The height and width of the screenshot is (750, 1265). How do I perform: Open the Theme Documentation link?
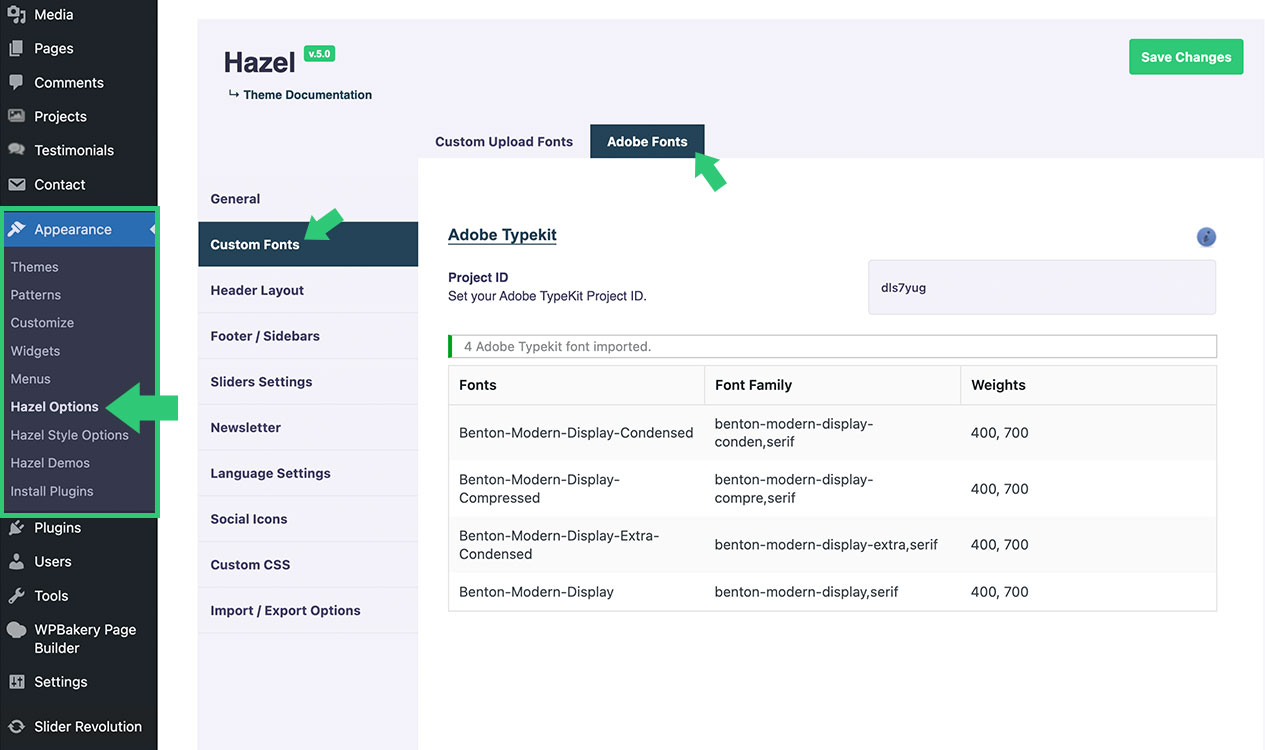(x=307, y=95)
